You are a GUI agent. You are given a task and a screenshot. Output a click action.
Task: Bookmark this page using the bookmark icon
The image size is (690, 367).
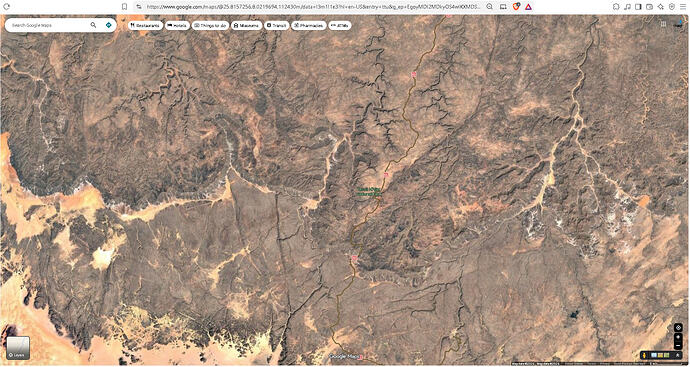[x=125, y=7]
